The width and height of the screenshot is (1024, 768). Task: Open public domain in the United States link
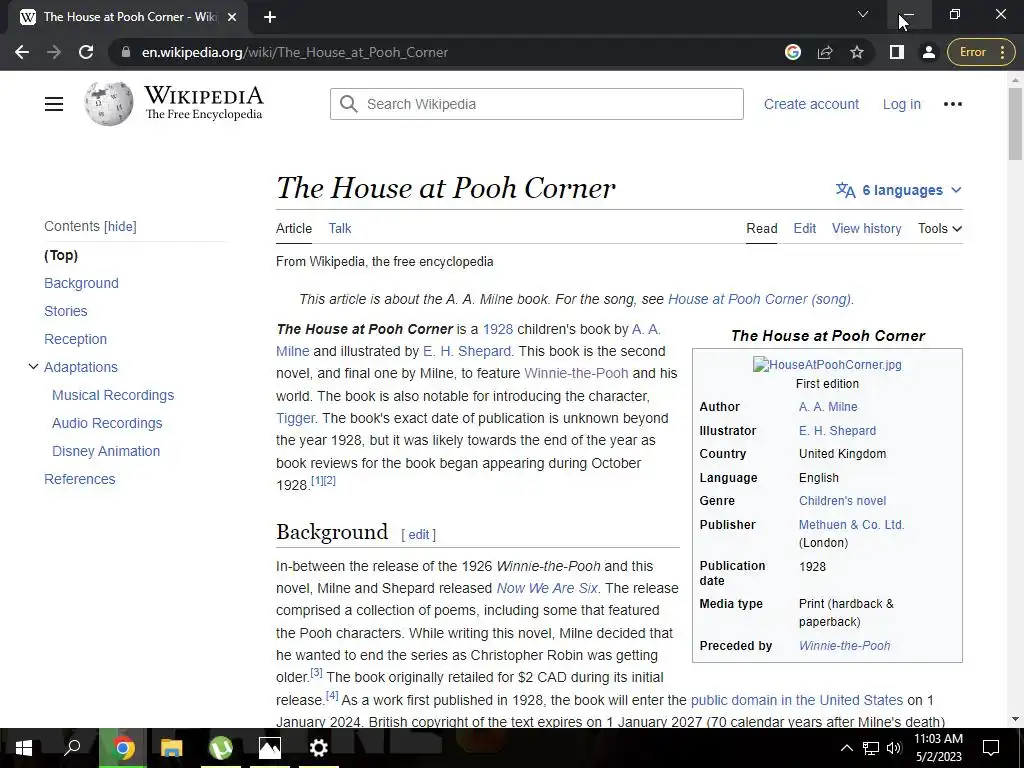click(x=797, y=700)
